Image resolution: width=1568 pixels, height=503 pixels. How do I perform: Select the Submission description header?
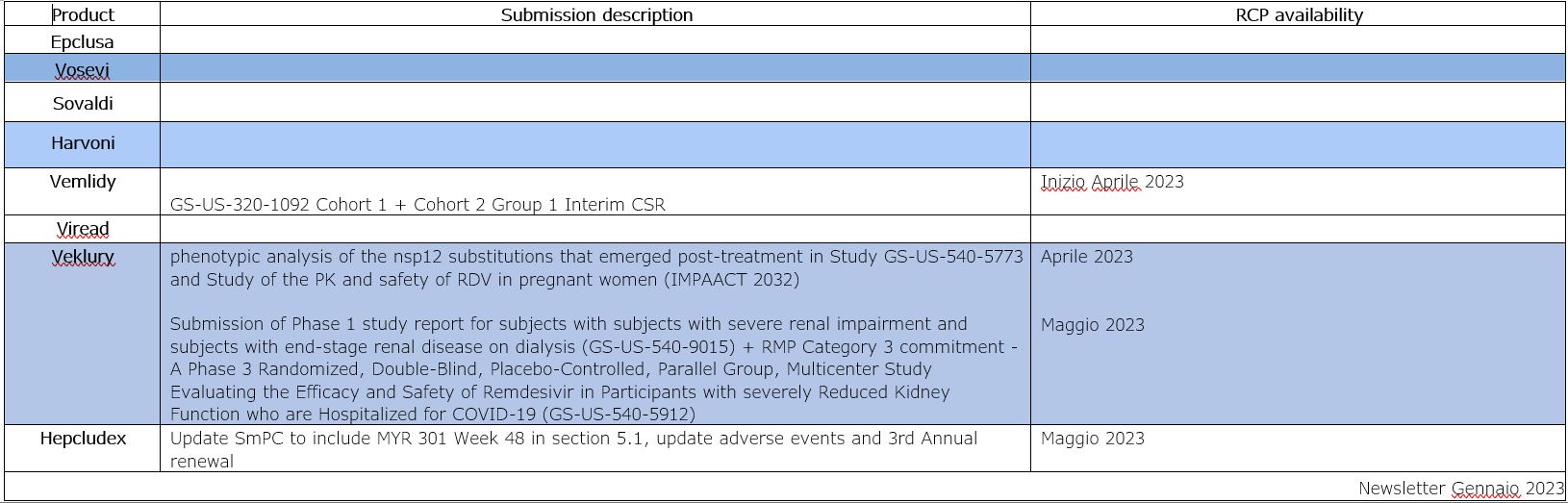(596, 15)
